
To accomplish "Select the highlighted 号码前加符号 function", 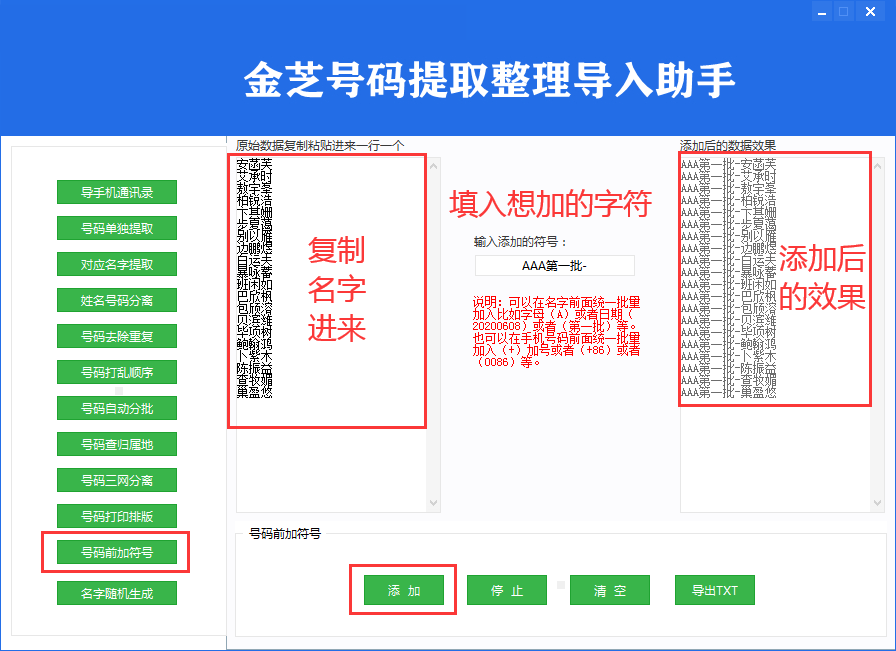I will click(x=117, y=552).
